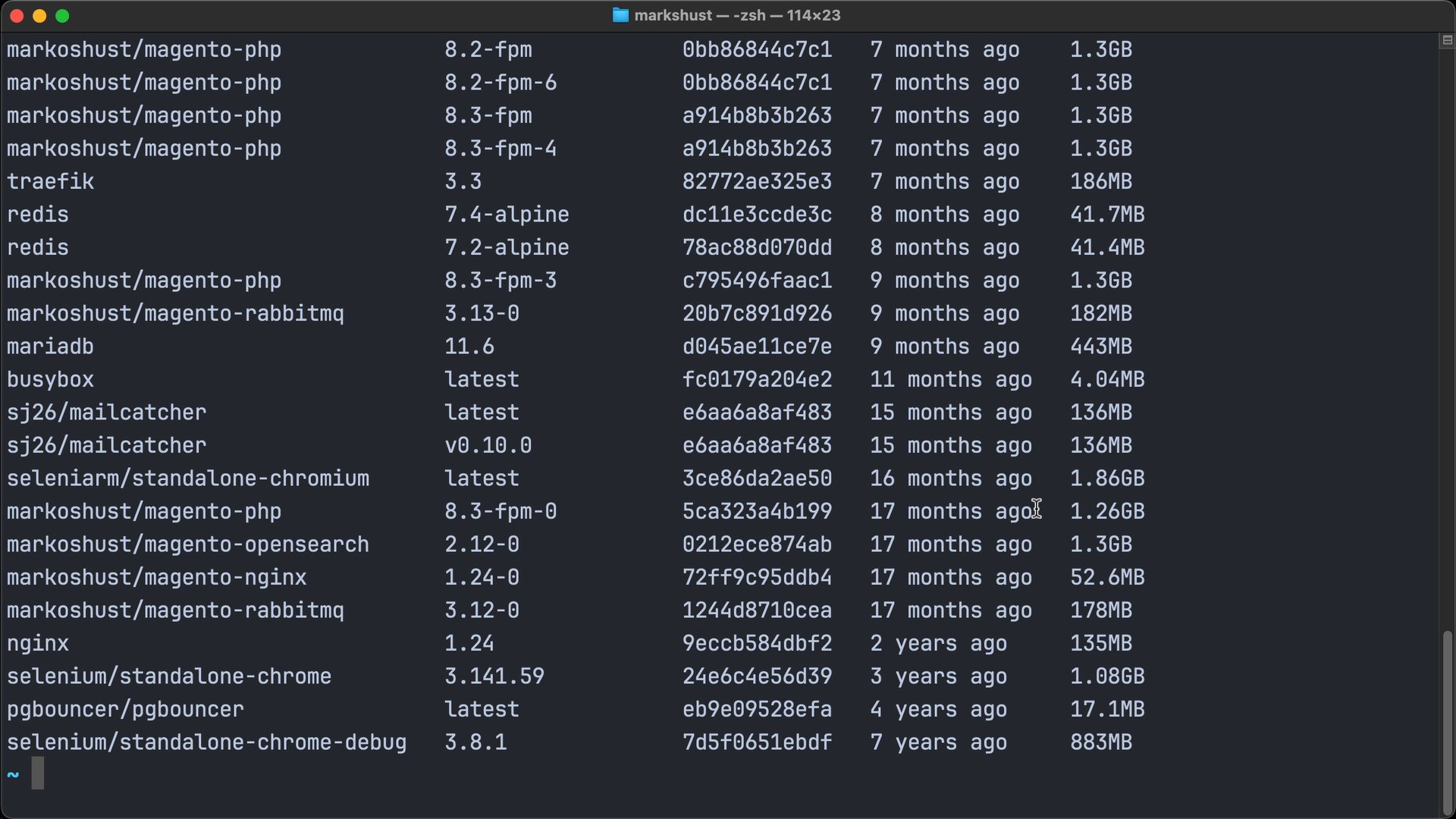Click 17 months ago beside magento-opensearch
Screen dimensions: 1456x819
[x=951, y=544]
